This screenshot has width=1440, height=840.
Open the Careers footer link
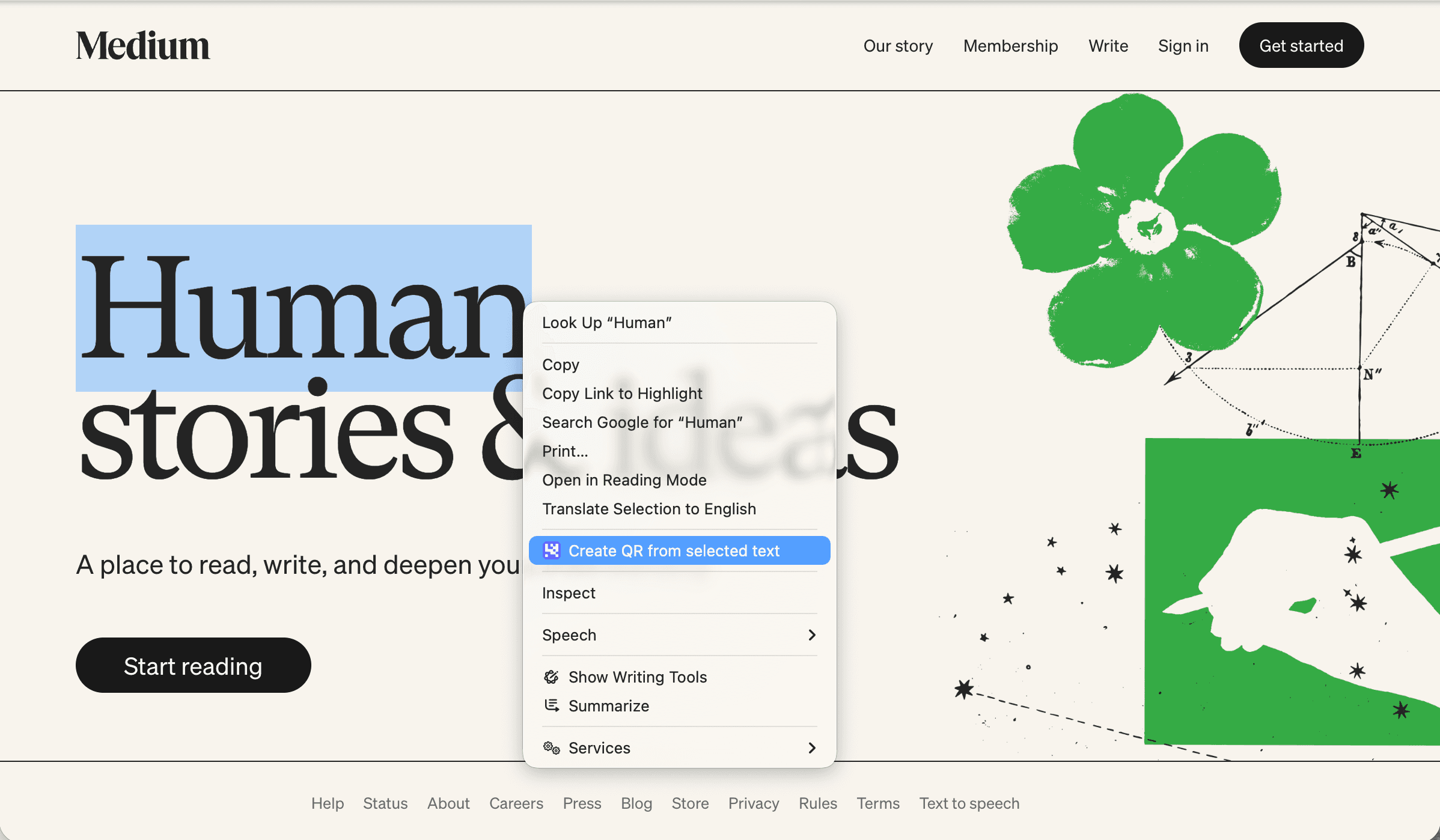[516, 803]
